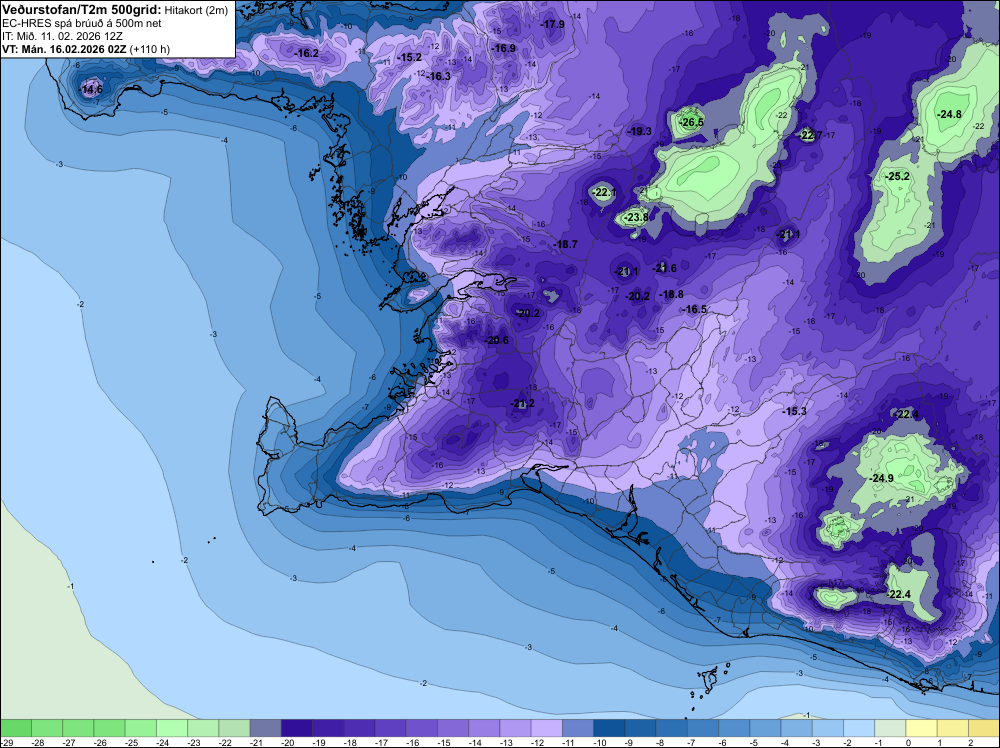Screen dimensions: 1000x748
Task: Click the pale green-white -1 legend swatch
Action: pos(890,728)
